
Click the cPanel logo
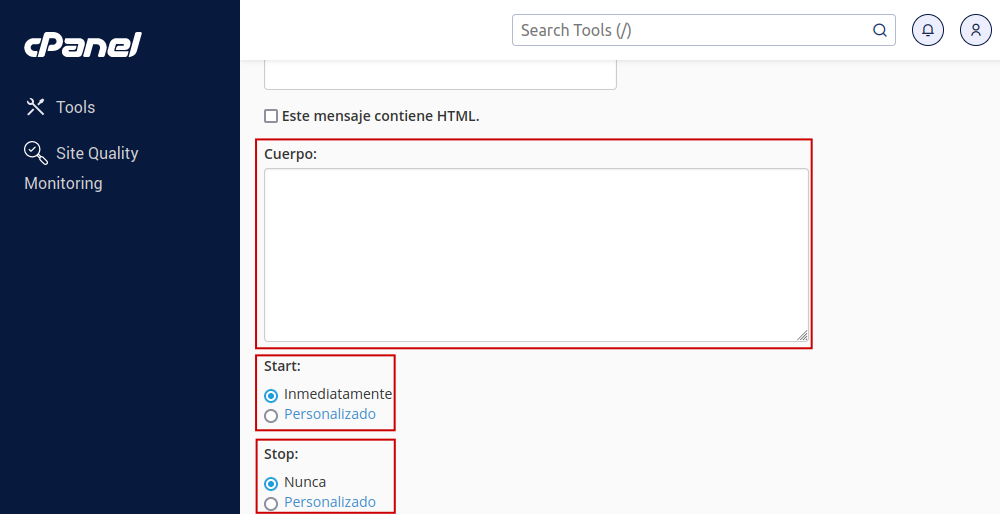(83, 45)
